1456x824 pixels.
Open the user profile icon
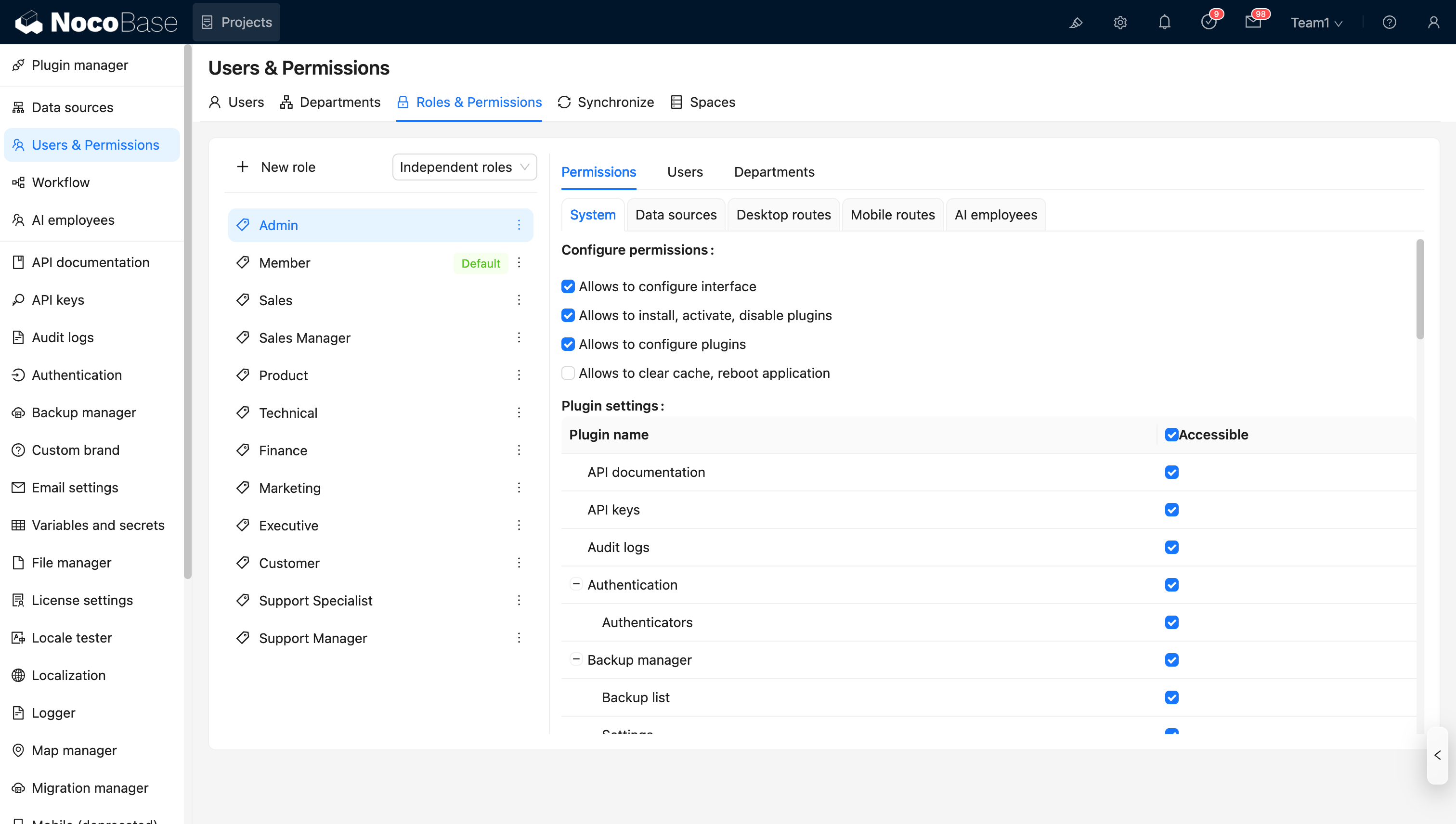coord(1433,23)
